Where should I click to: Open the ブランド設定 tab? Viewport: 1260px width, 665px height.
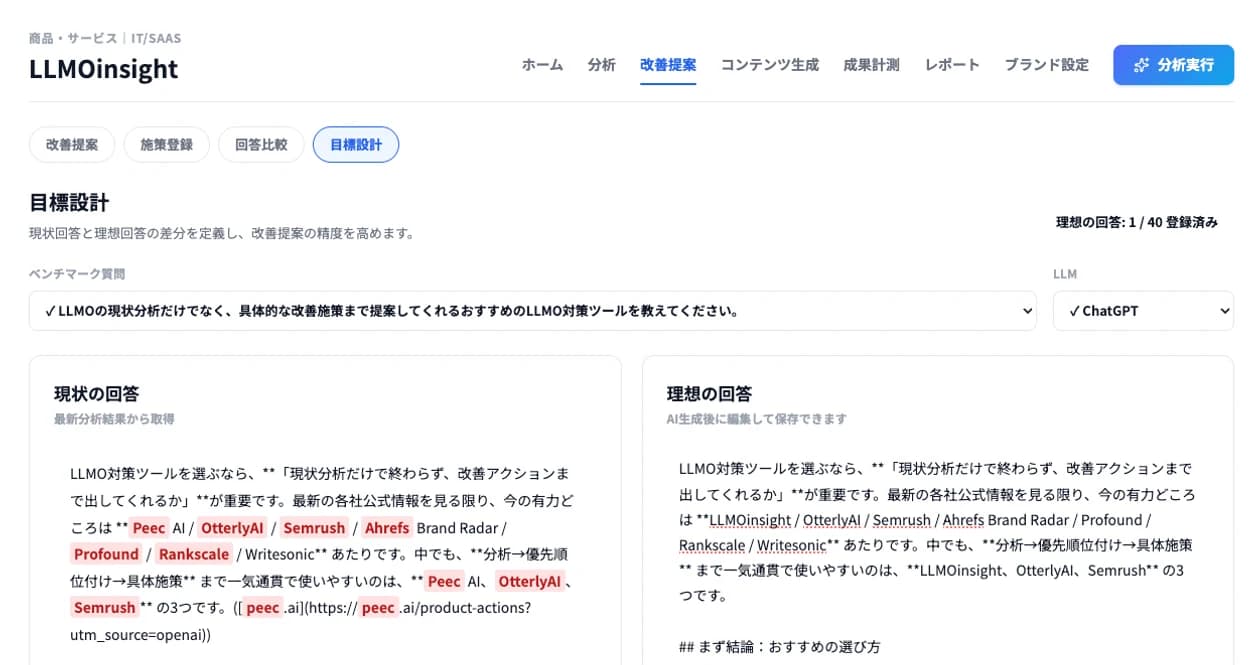[x=1046, y=65]
